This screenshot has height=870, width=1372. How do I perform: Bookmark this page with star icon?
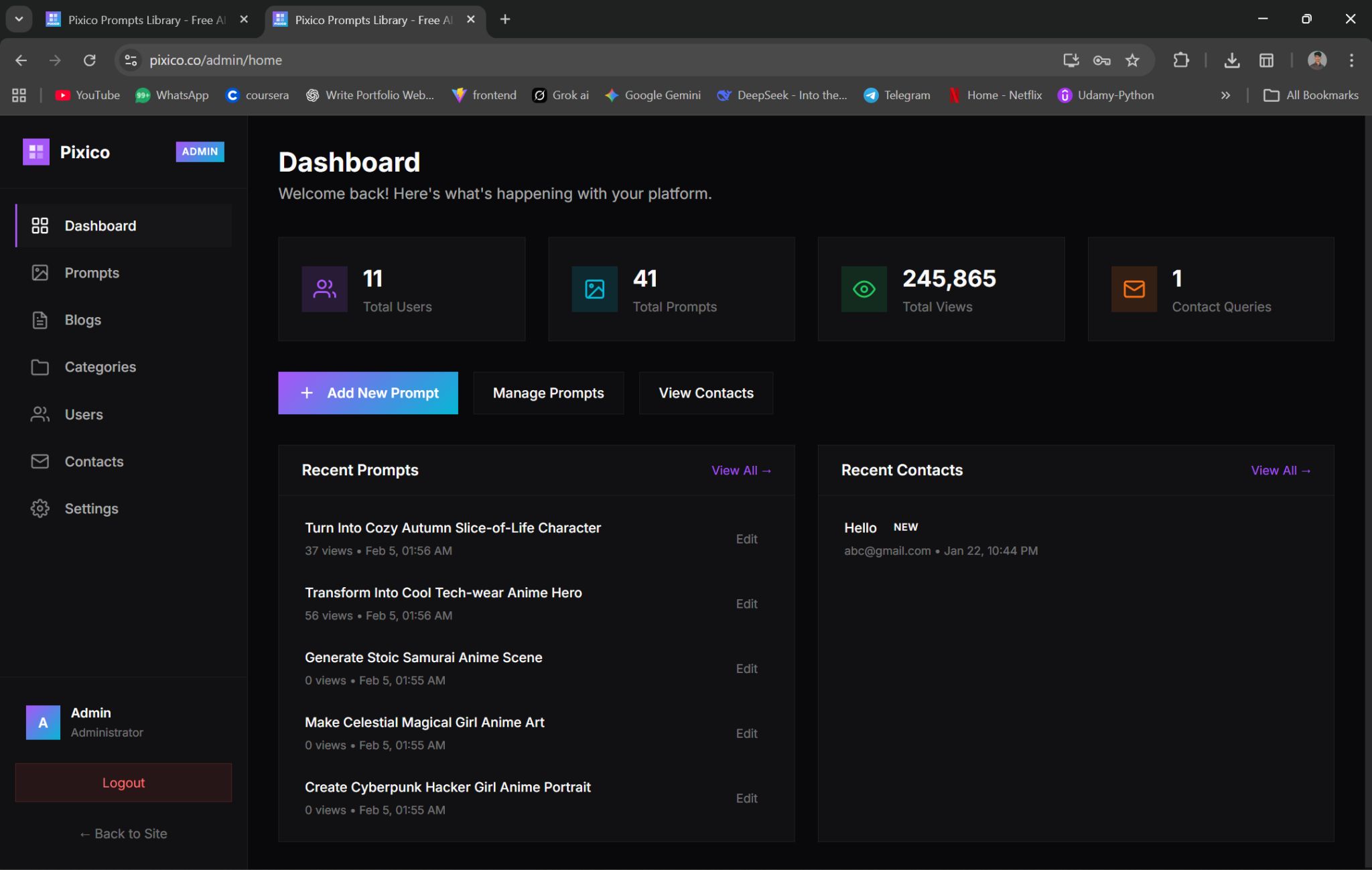[1132, 60]
